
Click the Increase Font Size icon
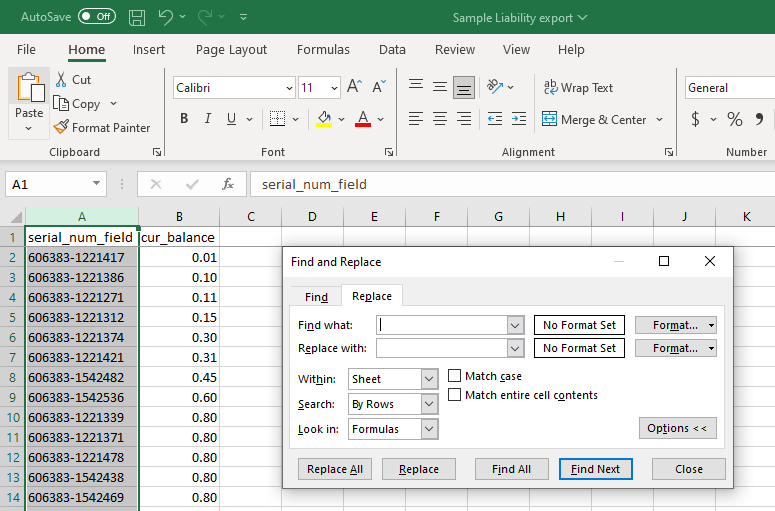point(354,87)
